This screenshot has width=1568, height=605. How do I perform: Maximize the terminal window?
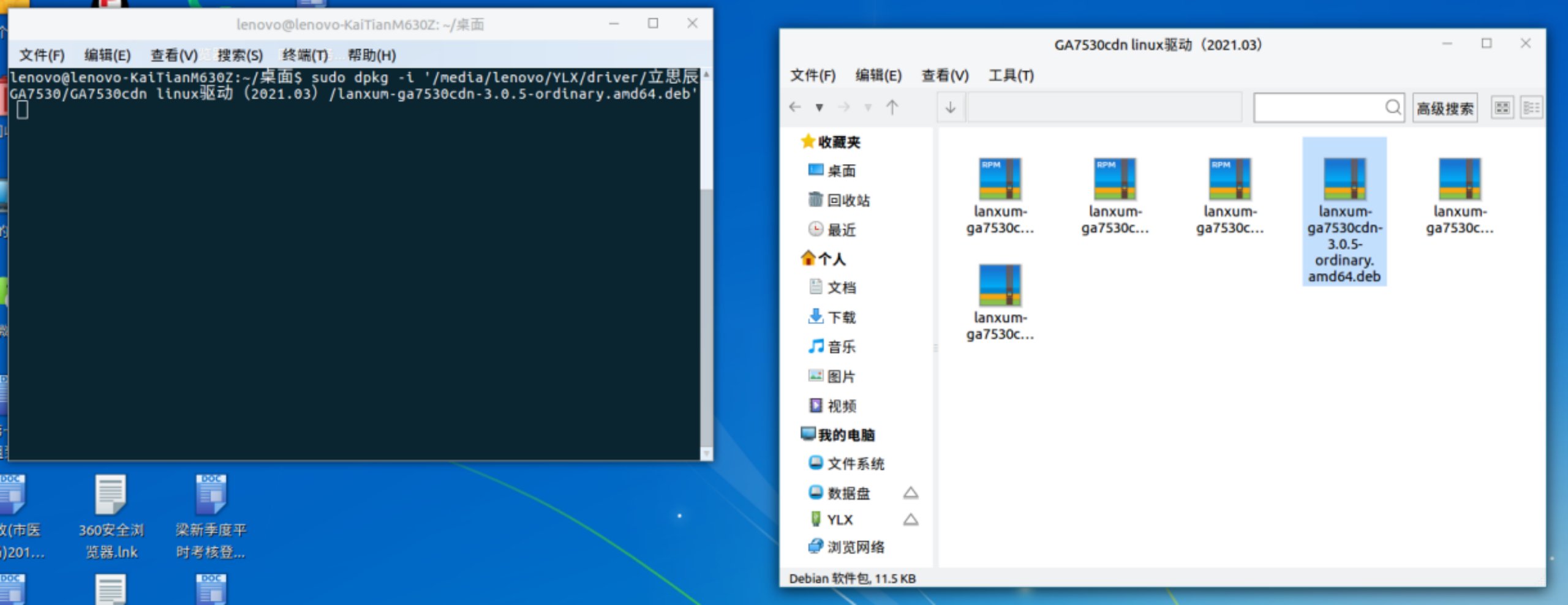653,23
